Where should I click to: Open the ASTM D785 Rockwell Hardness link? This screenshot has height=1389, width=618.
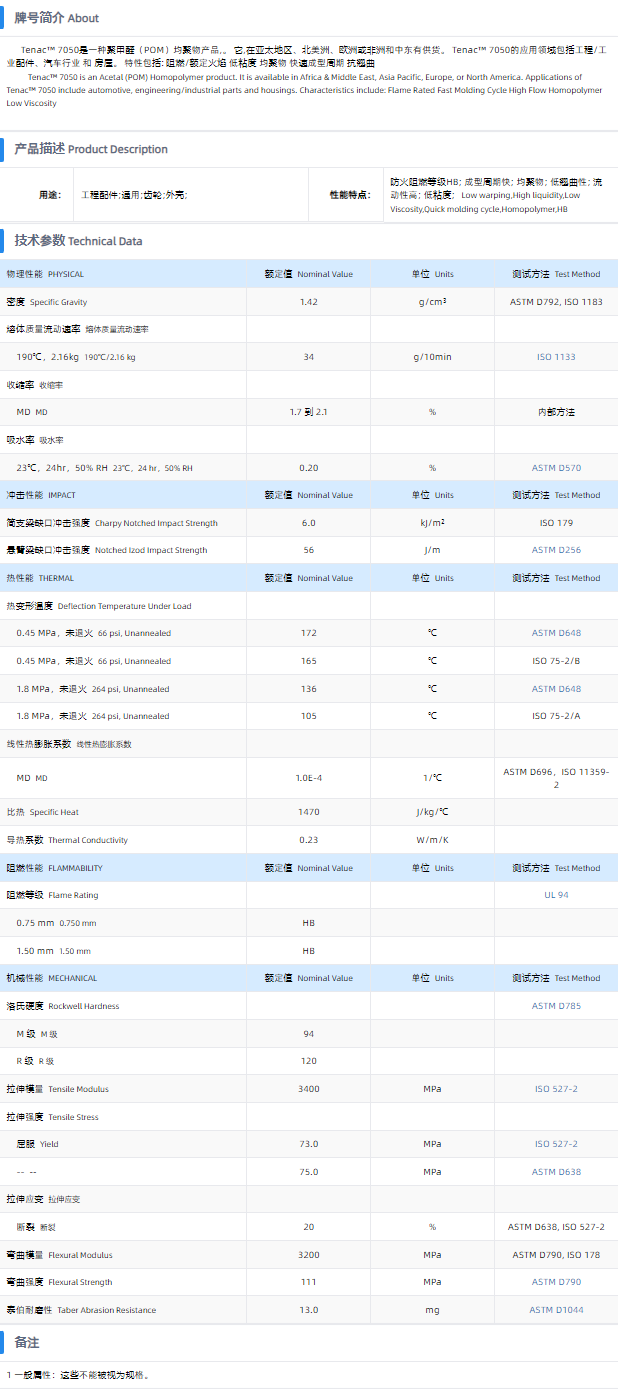click(556, 1006)
